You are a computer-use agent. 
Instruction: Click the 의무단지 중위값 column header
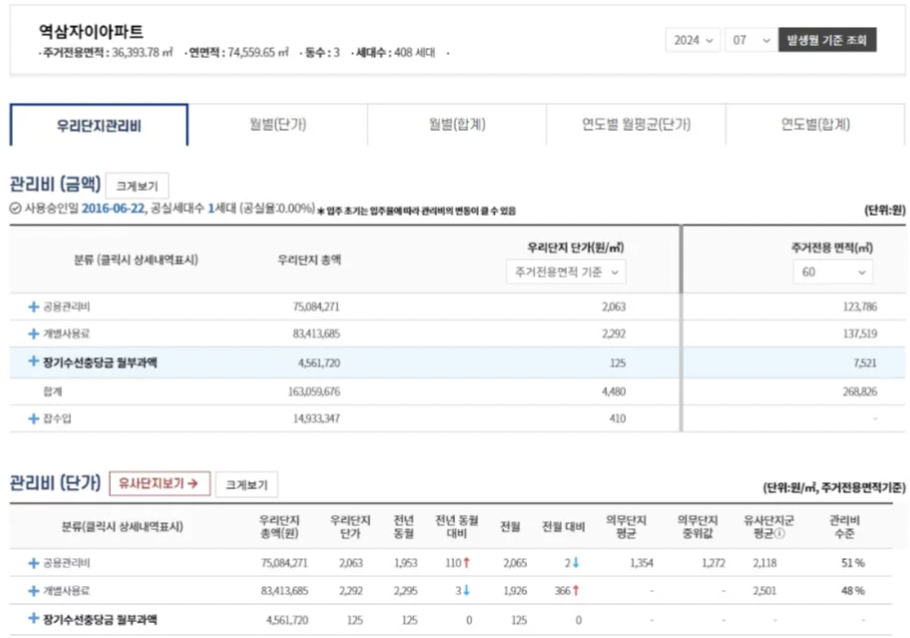pos(697,527)
